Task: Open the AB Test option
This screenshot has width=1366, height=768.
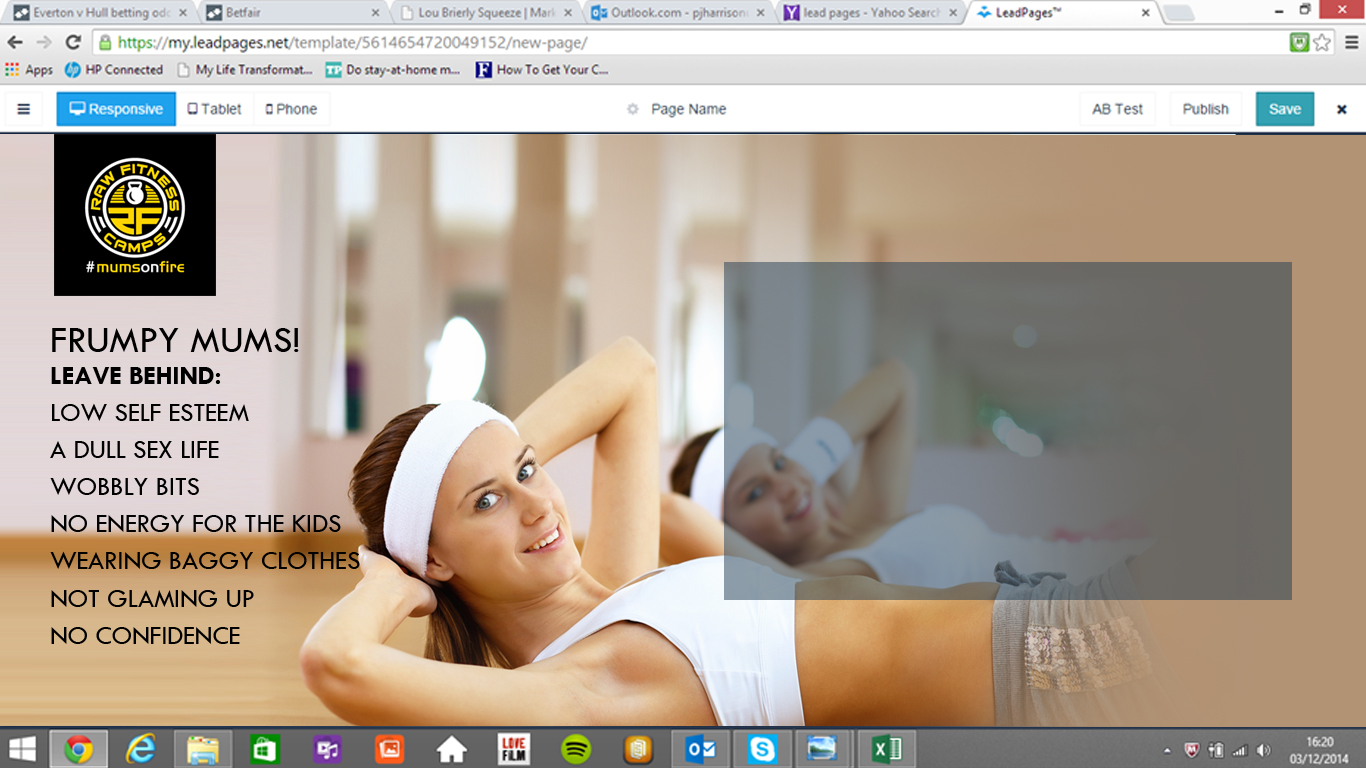Action: point(1117,109)
